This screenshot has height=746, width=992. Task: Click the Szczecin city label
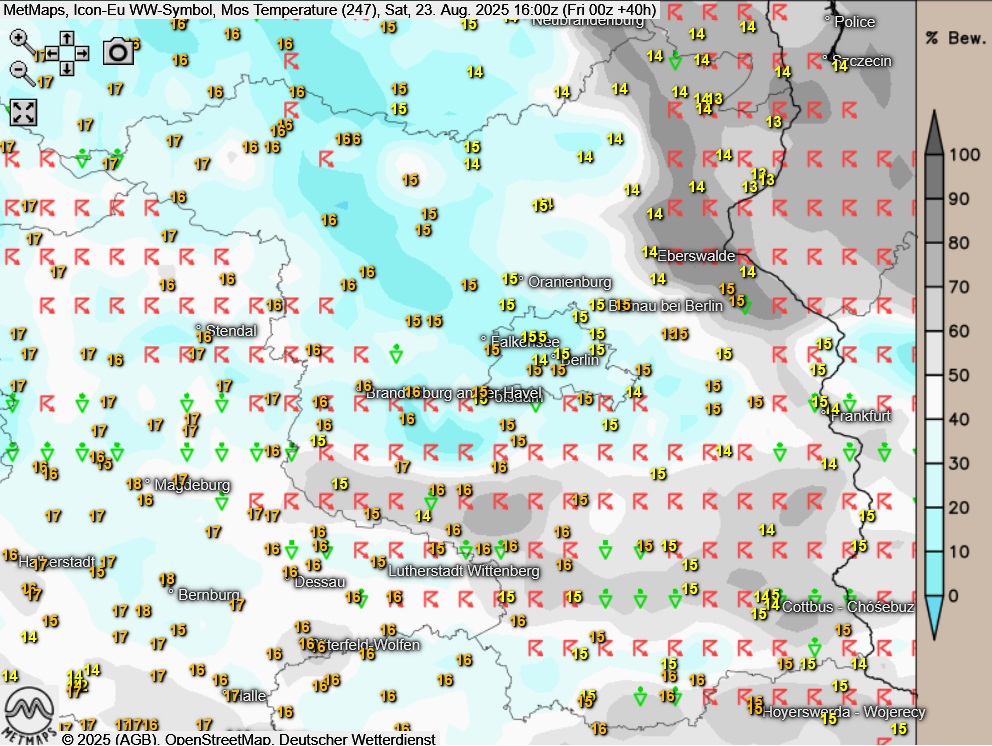point(860,61)
